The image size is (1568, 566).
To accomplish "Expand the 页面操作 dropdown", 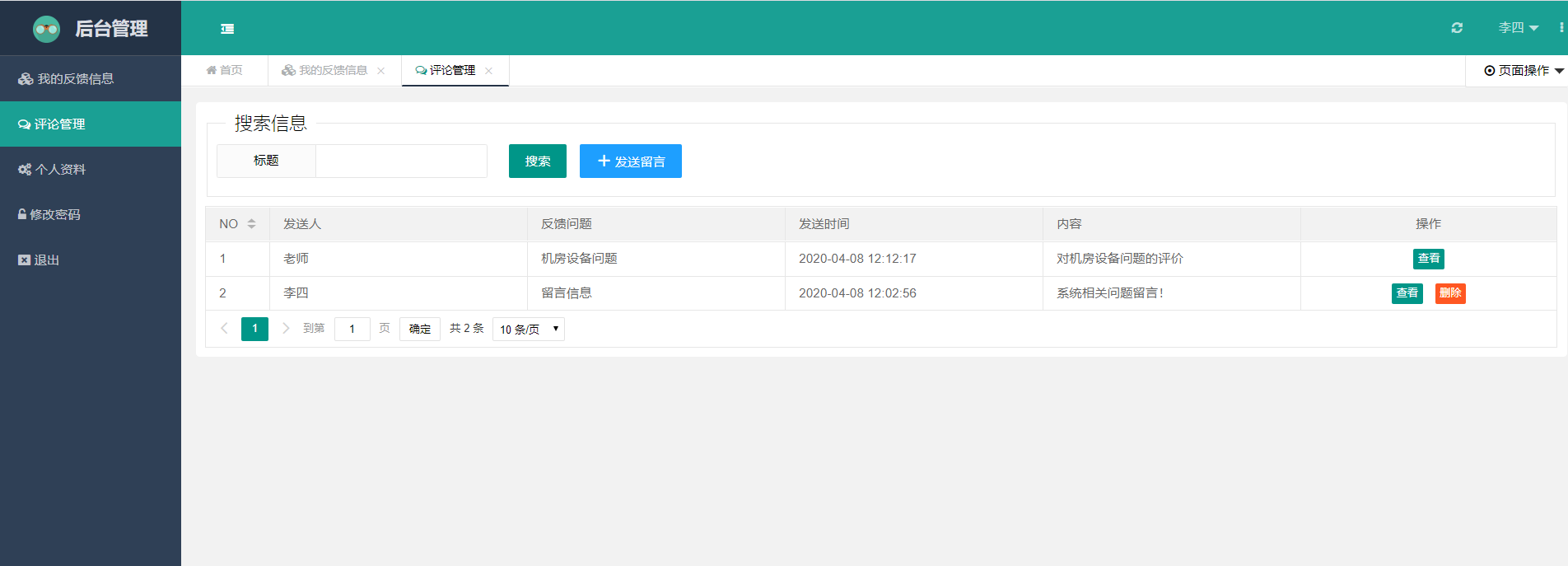I will coord(1524,71).
